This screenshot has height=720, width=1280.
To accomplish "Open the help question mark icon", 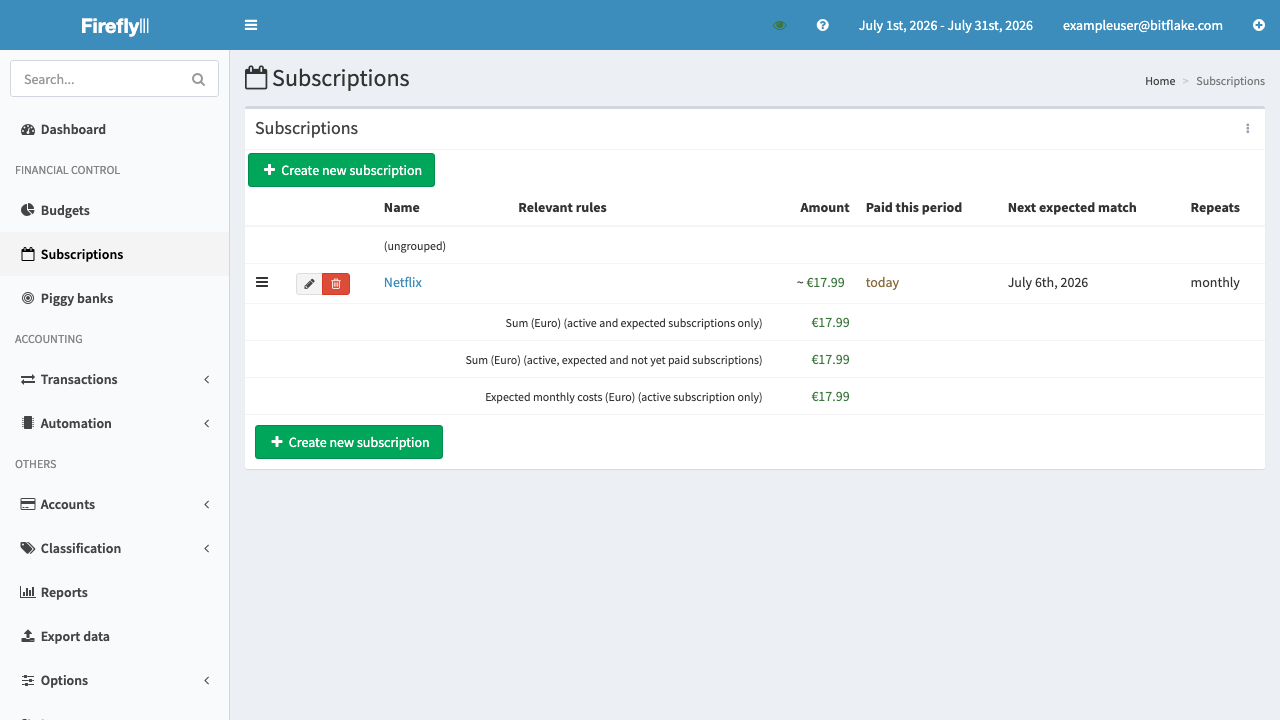I will 823,25.
